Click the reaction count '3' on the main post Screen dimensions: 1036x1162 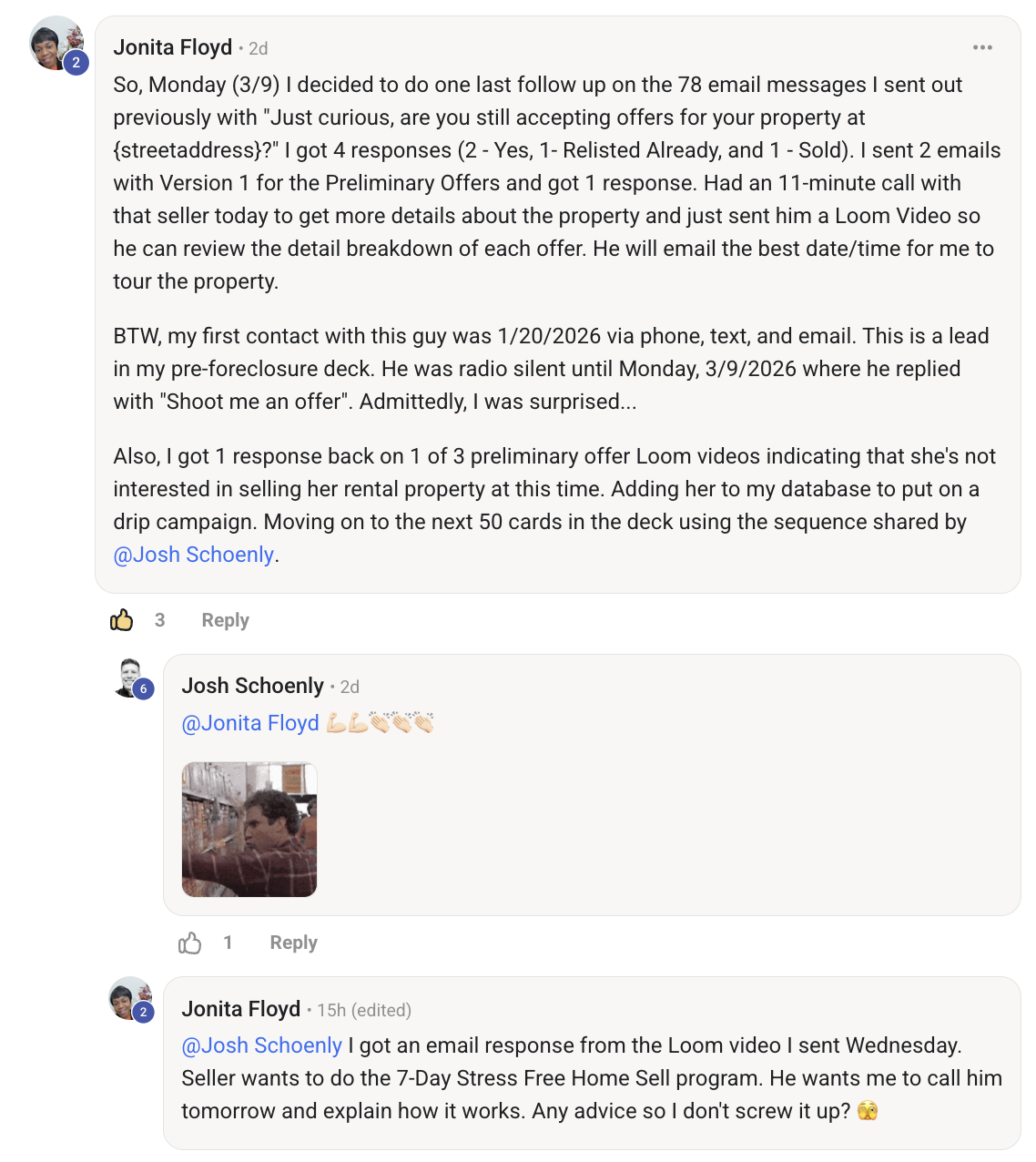[x=160, y=619]
